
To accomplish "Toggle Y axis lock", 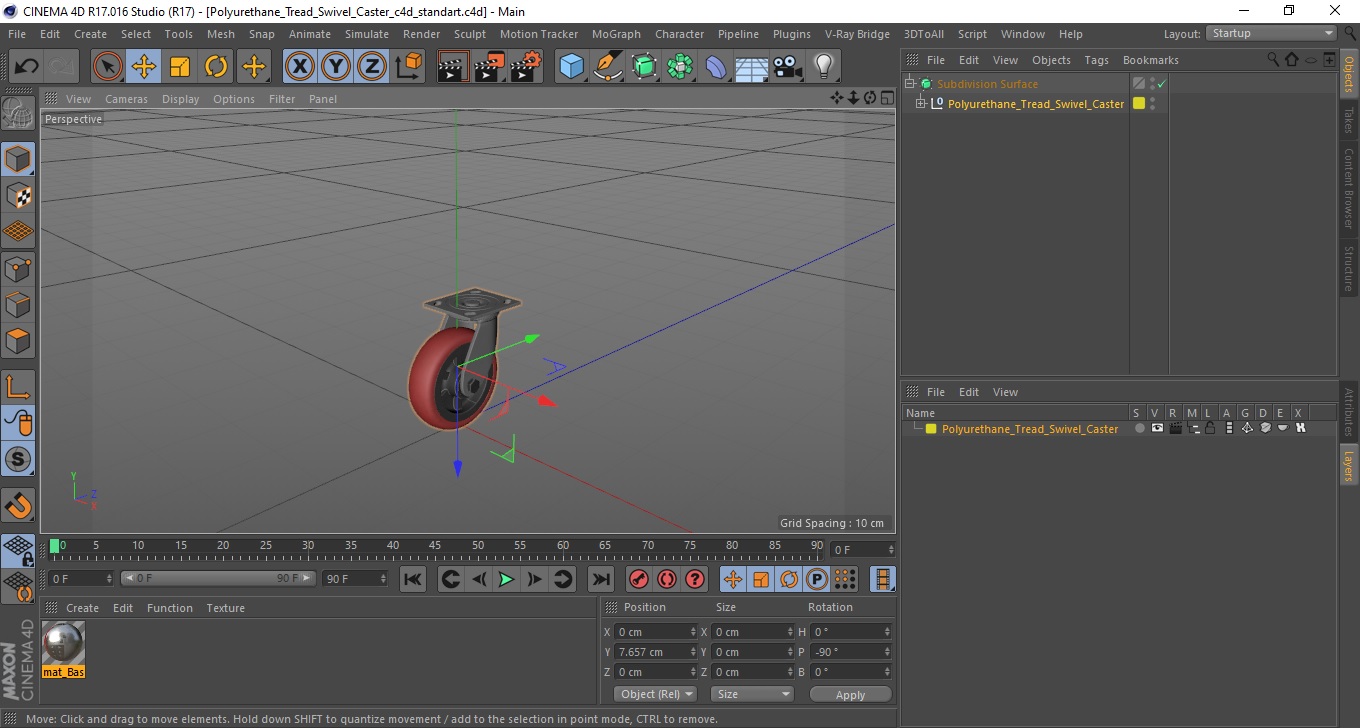I will pos(336,67).
